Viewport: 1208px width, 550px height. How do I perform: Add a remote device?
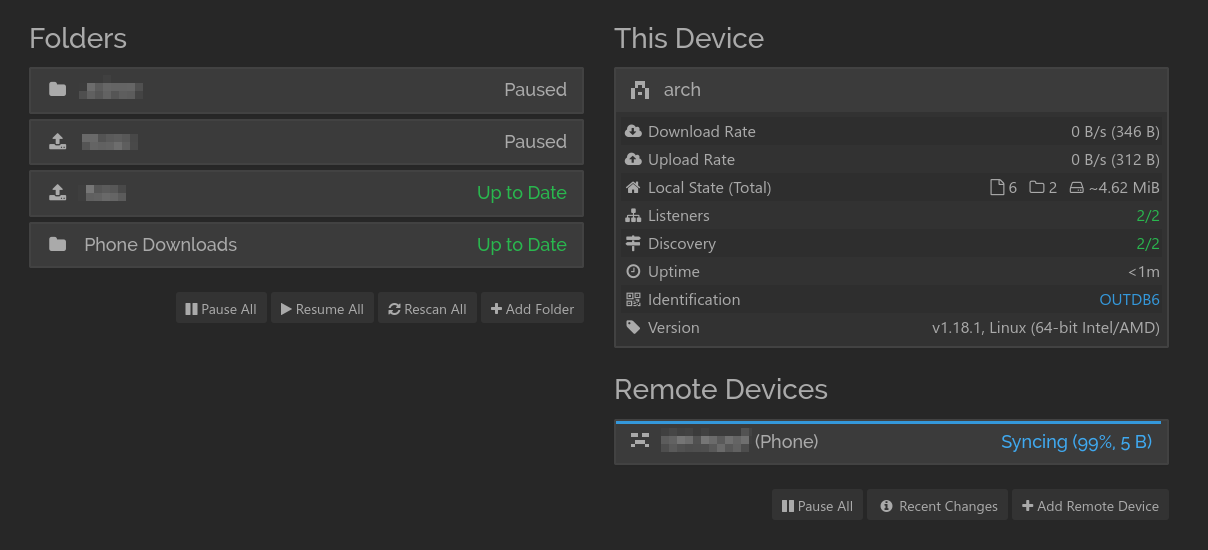(1090, 506)
